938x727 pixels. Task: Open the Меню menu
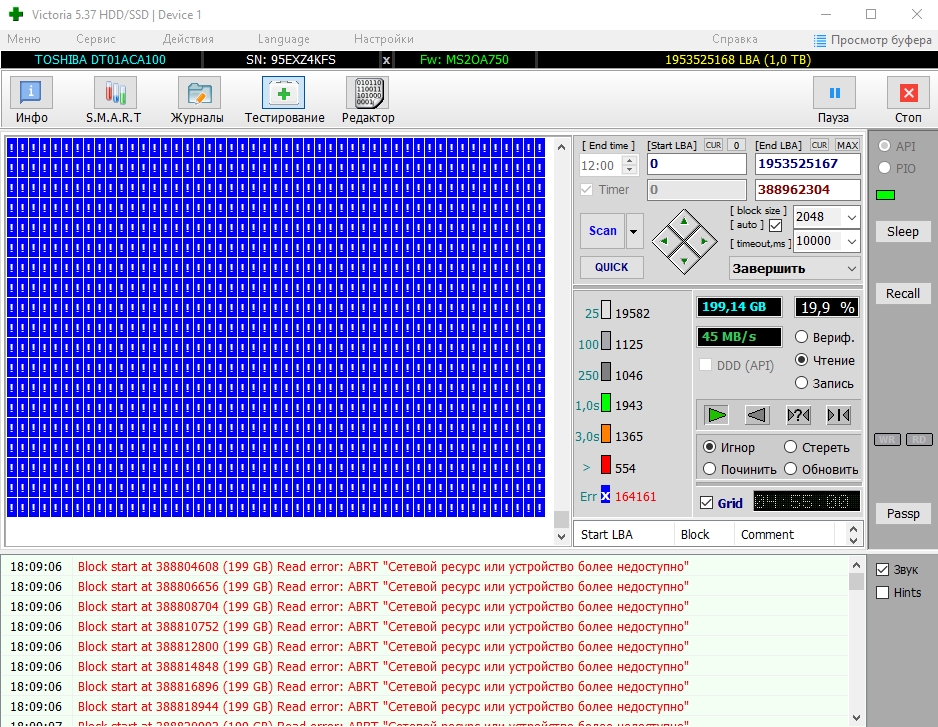click(24, 39)
